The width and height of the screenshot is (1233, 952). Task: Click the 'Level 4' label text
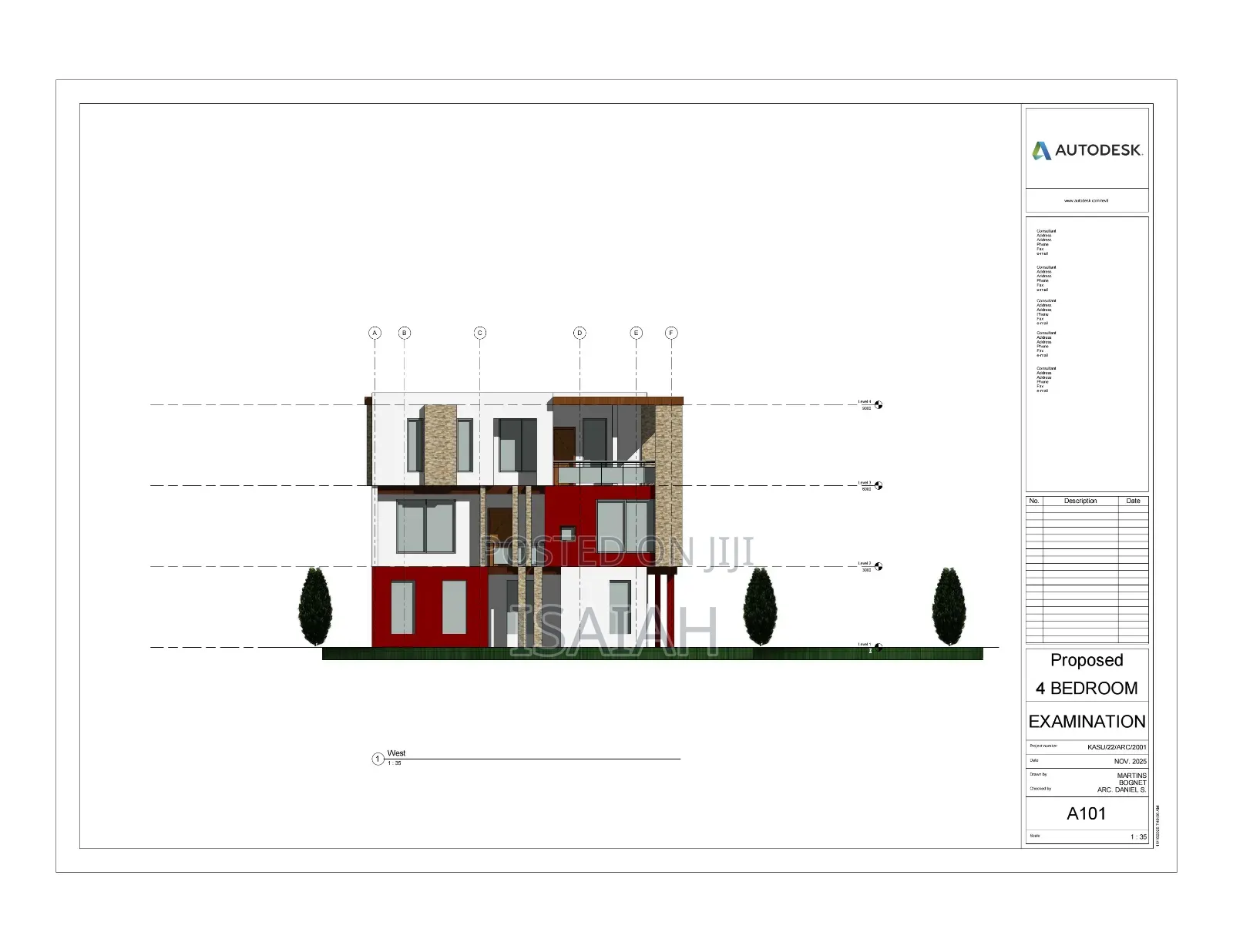pyautogui.click(x=865, y=401)
